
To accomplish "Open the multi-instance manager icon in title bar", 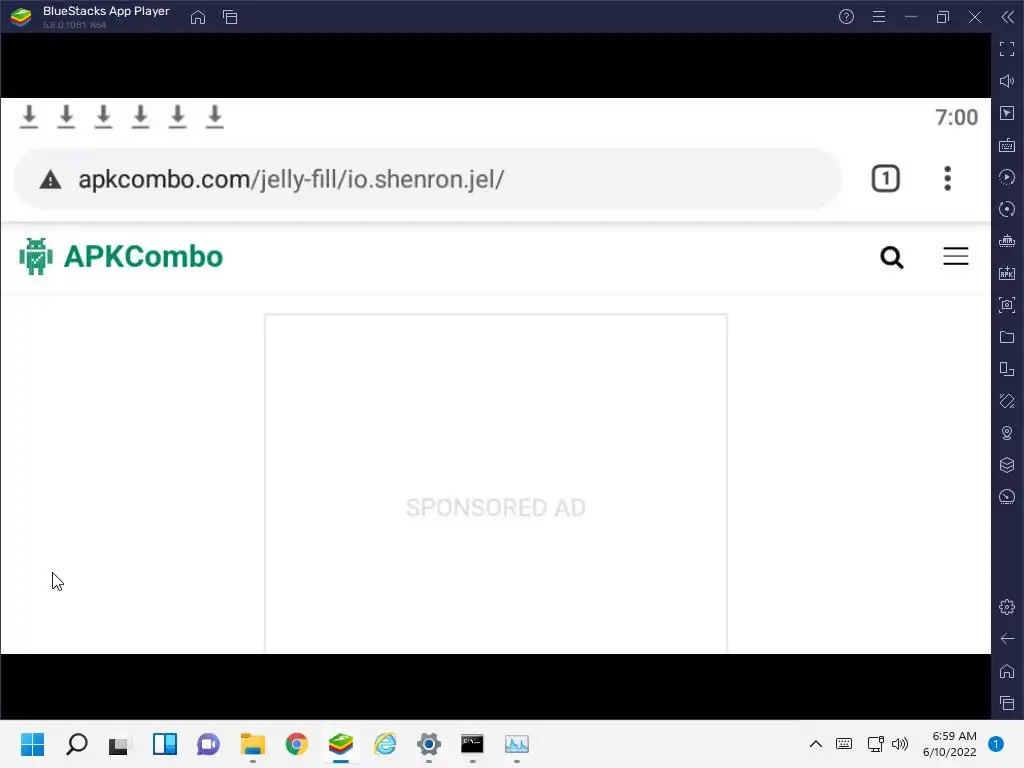I will coord(230,17).
